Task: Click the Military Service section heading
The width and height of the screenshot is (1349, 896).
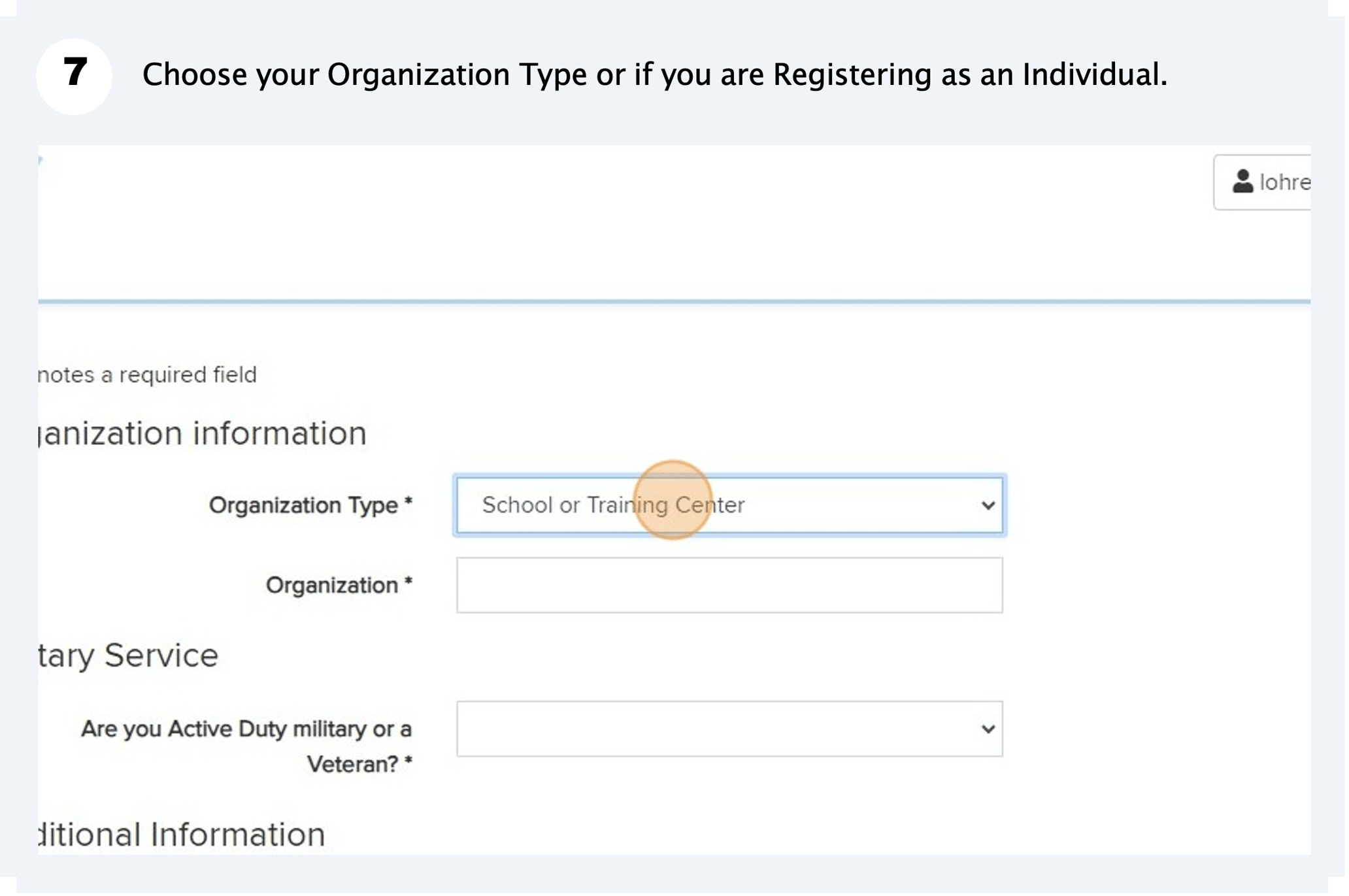Action: tap(127, 655)
